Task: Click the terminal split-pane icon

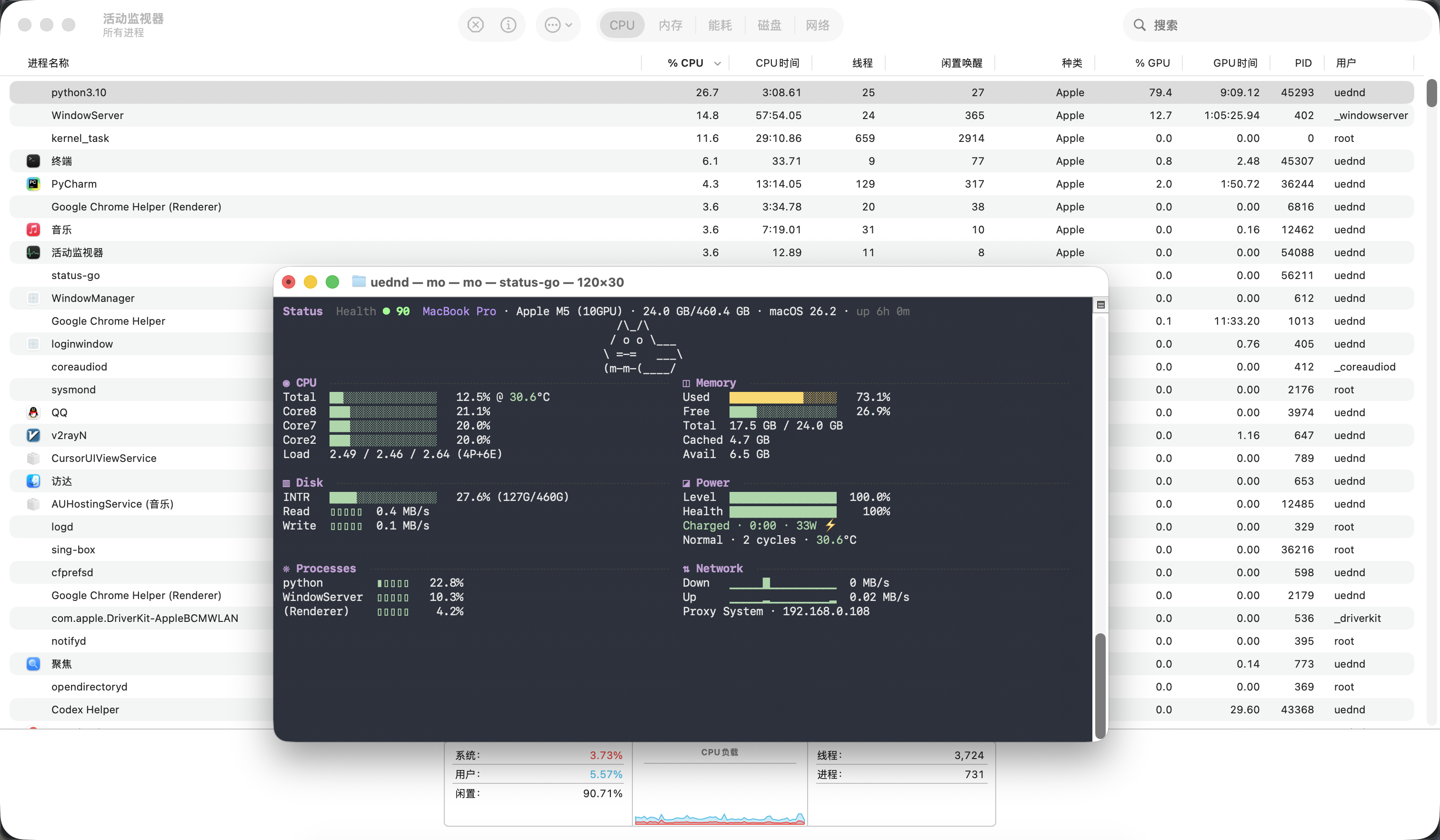Action: pos(1100,305)
